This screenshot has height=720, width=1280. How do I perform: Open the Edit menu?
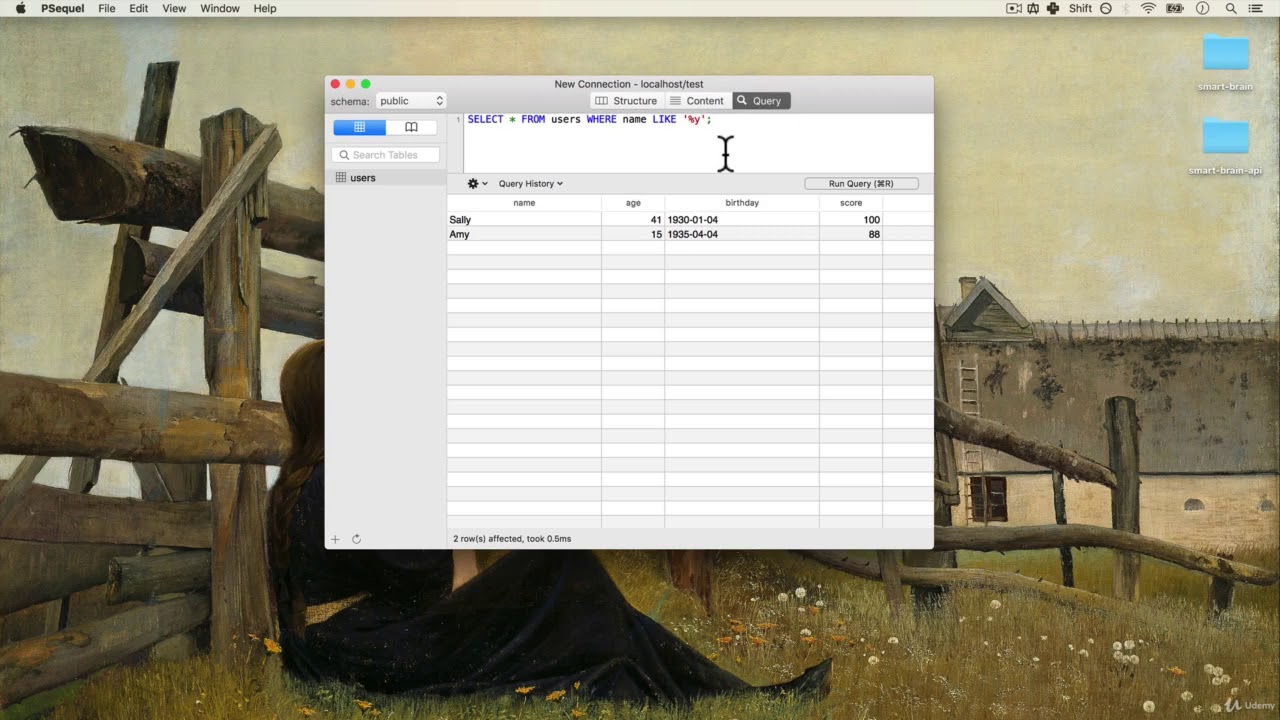coord(139,8)
